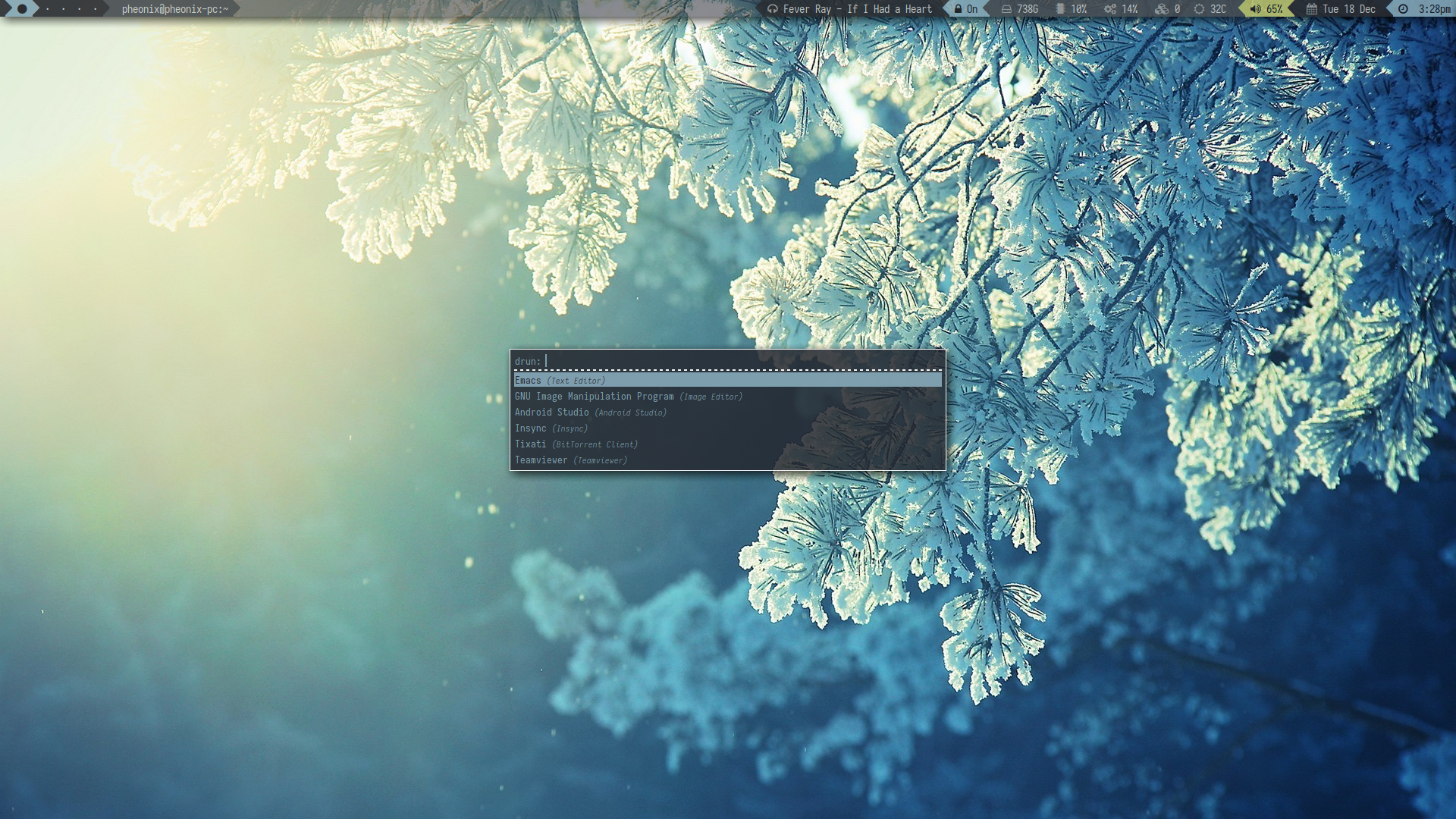1456x819 pixels.
Task: Click the lock status icon
Action: 958,9
